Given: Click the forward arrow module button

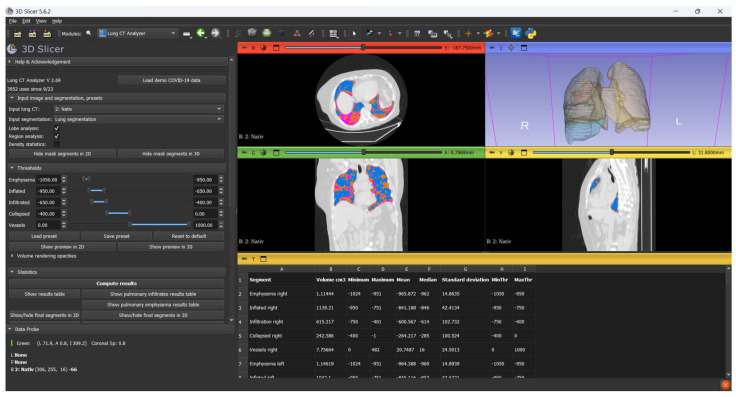Looking at the screenshot, I should tap(215, 33).
